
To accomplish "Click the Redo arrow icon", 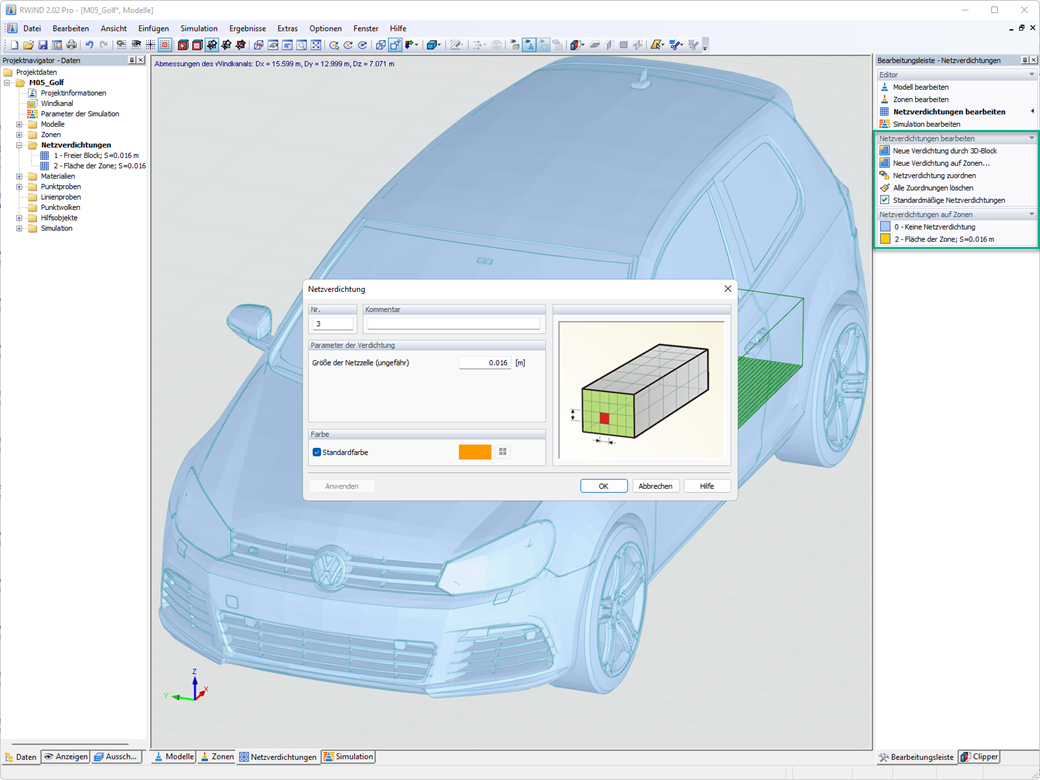I will point(103,45).
